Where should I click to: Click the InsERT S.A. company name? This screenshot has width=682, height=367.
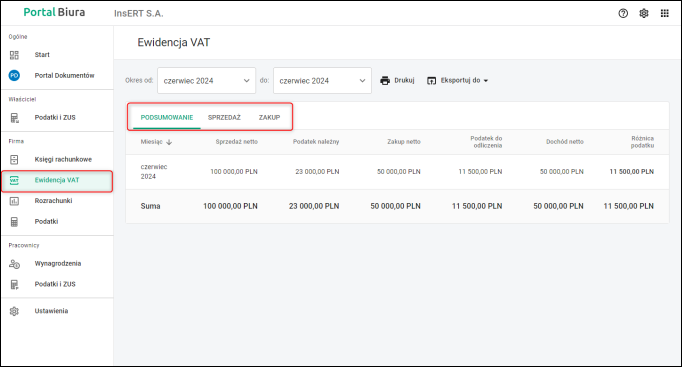[139, 13]
